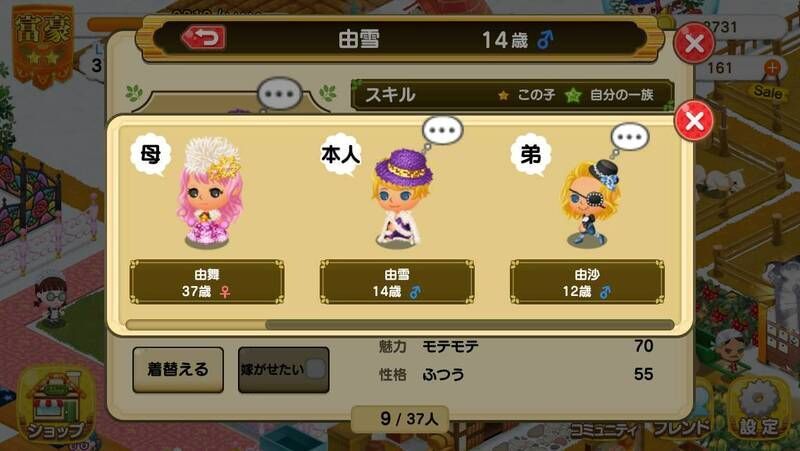Image resolution: width=800 pixels, height=451 pixels.
Task: Click the orange plus icon near 161
Action: point(772,66)
